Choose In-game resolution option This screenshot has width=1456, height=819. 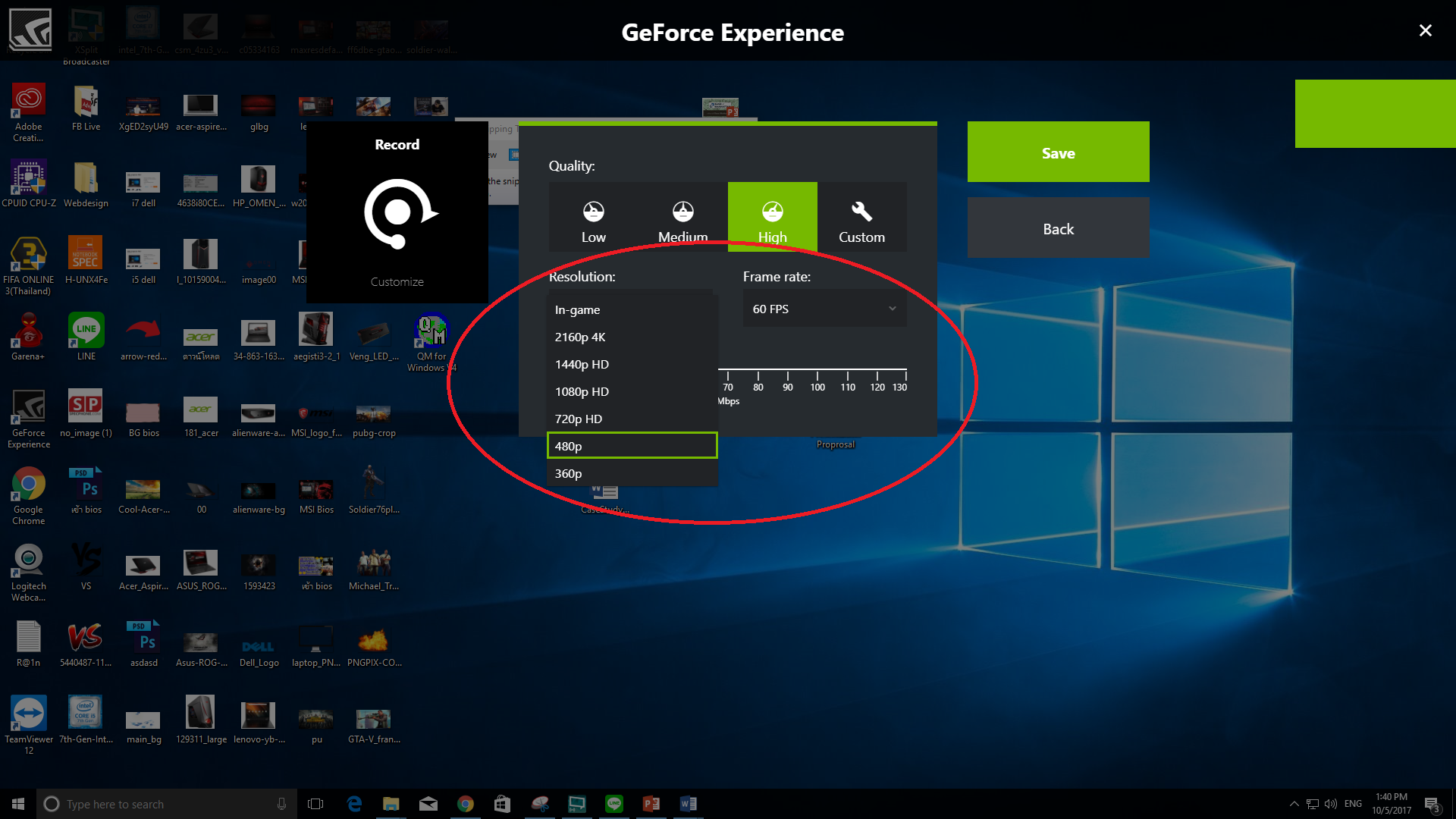click(632, 309)
